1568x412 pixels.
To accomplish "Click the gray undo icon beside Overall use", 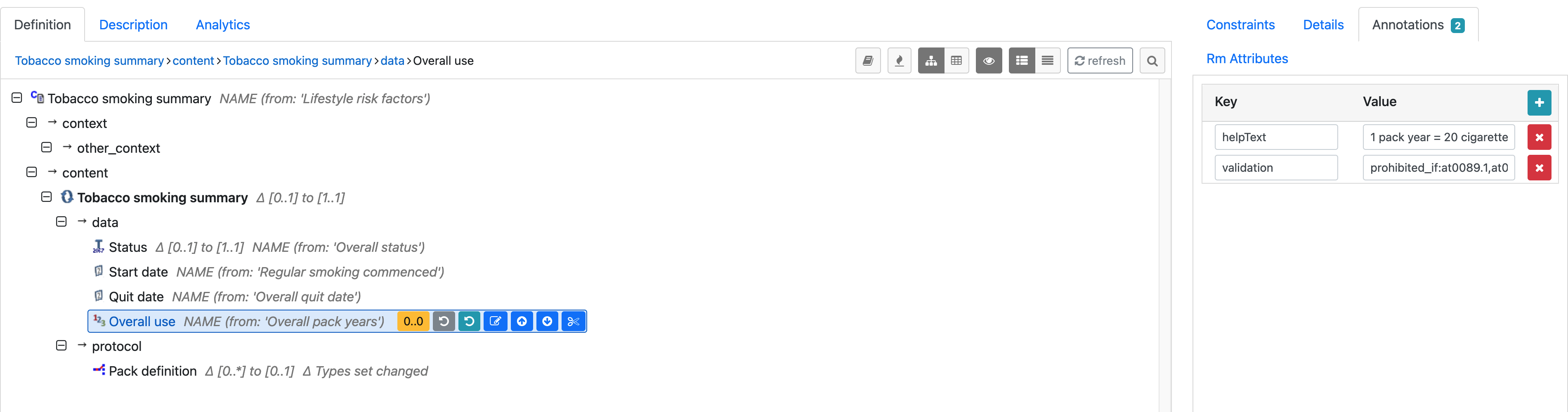I will (x=444, y=321).
